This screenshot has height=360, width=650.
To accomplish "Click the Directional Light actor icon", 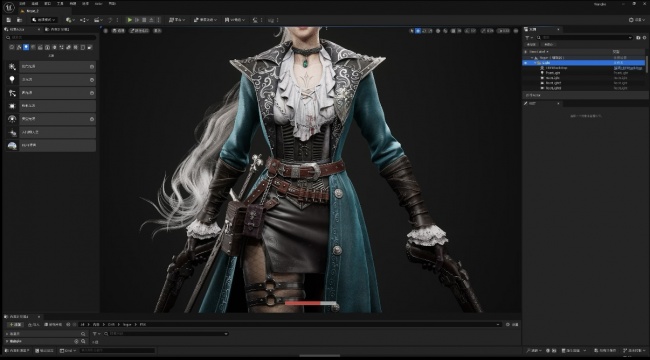I will [12, 67].
